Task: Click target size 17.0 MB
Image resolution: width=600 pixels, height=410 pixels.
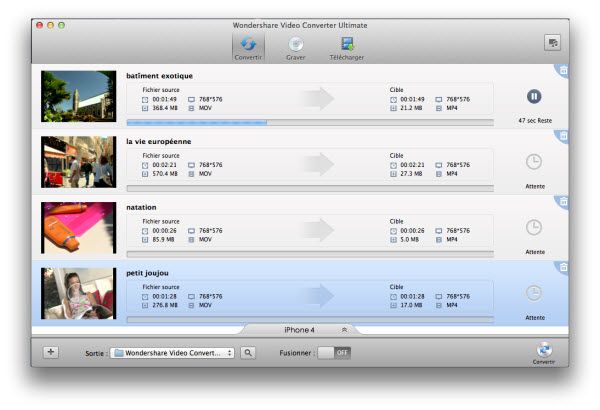Action: pyautogui.click(x=411, y=305)
